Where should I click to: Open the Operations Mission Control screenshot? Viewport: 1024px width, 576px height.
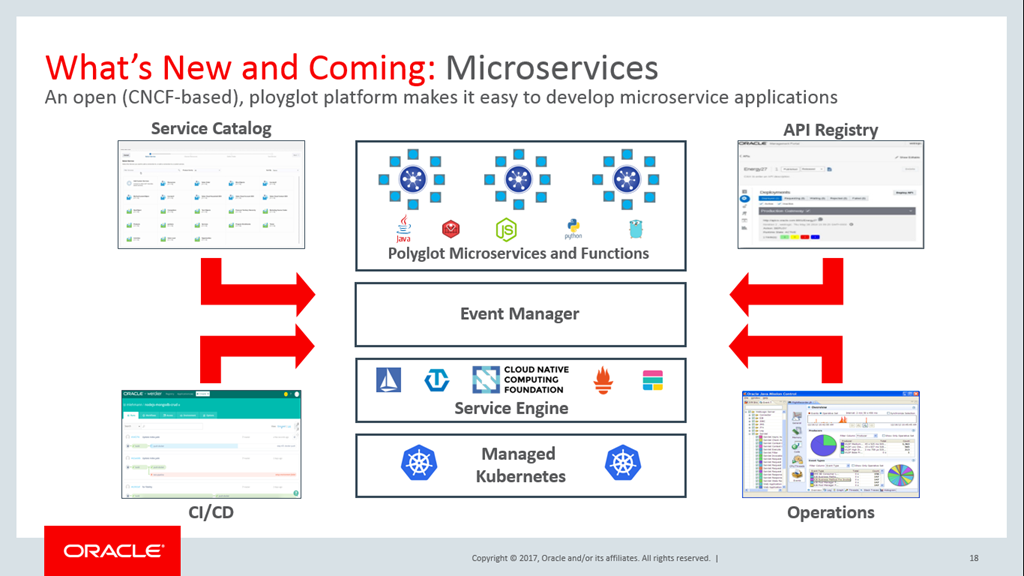click(x=830, y=444)
